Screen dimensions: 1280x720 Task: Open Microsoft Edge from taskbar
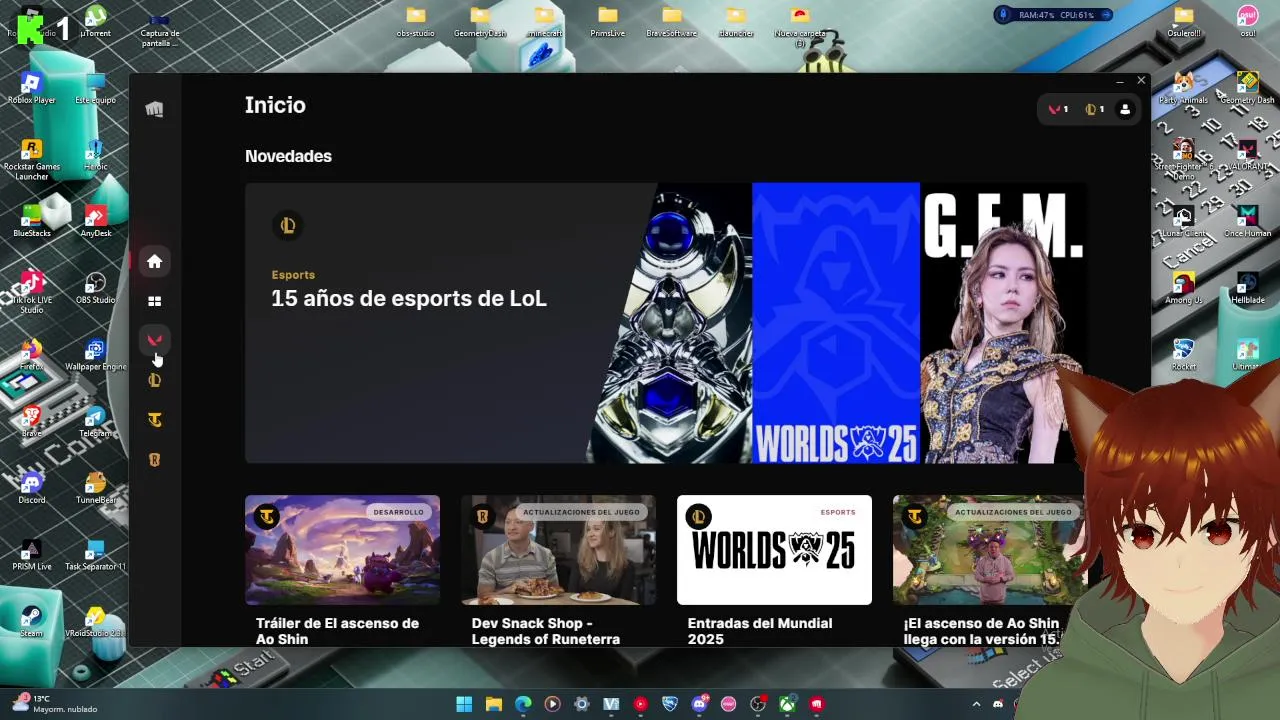click(523, 704)
